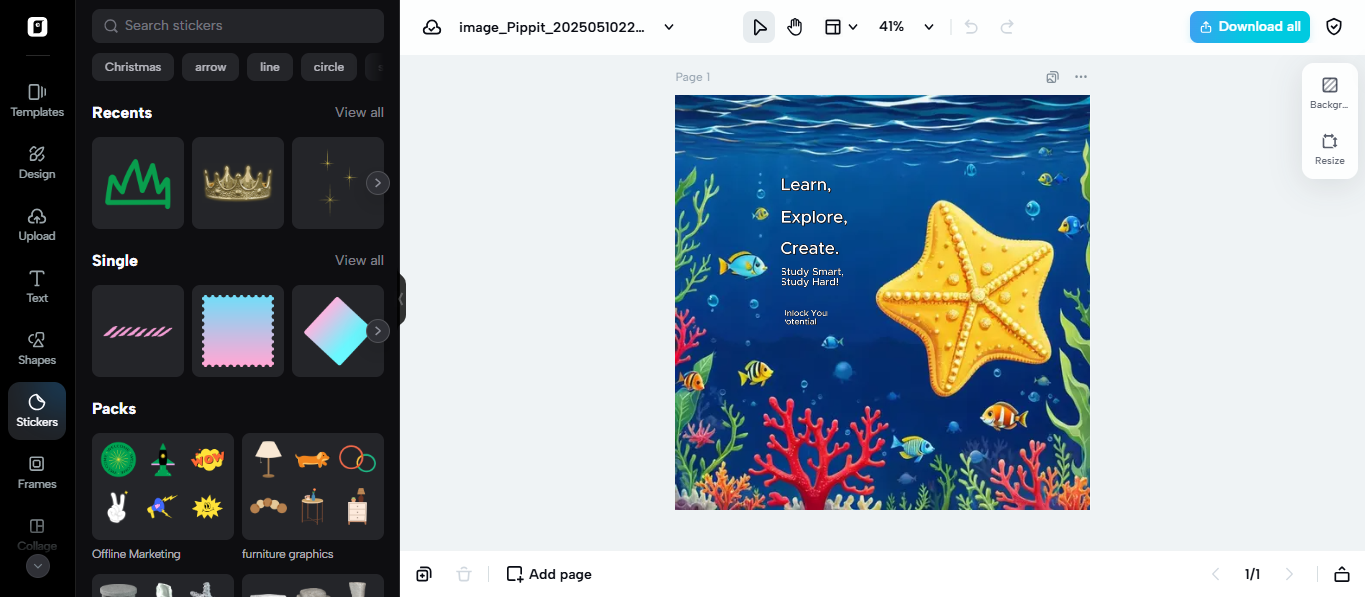
Task: Switch to the Text panel
Action: point(36,287)
